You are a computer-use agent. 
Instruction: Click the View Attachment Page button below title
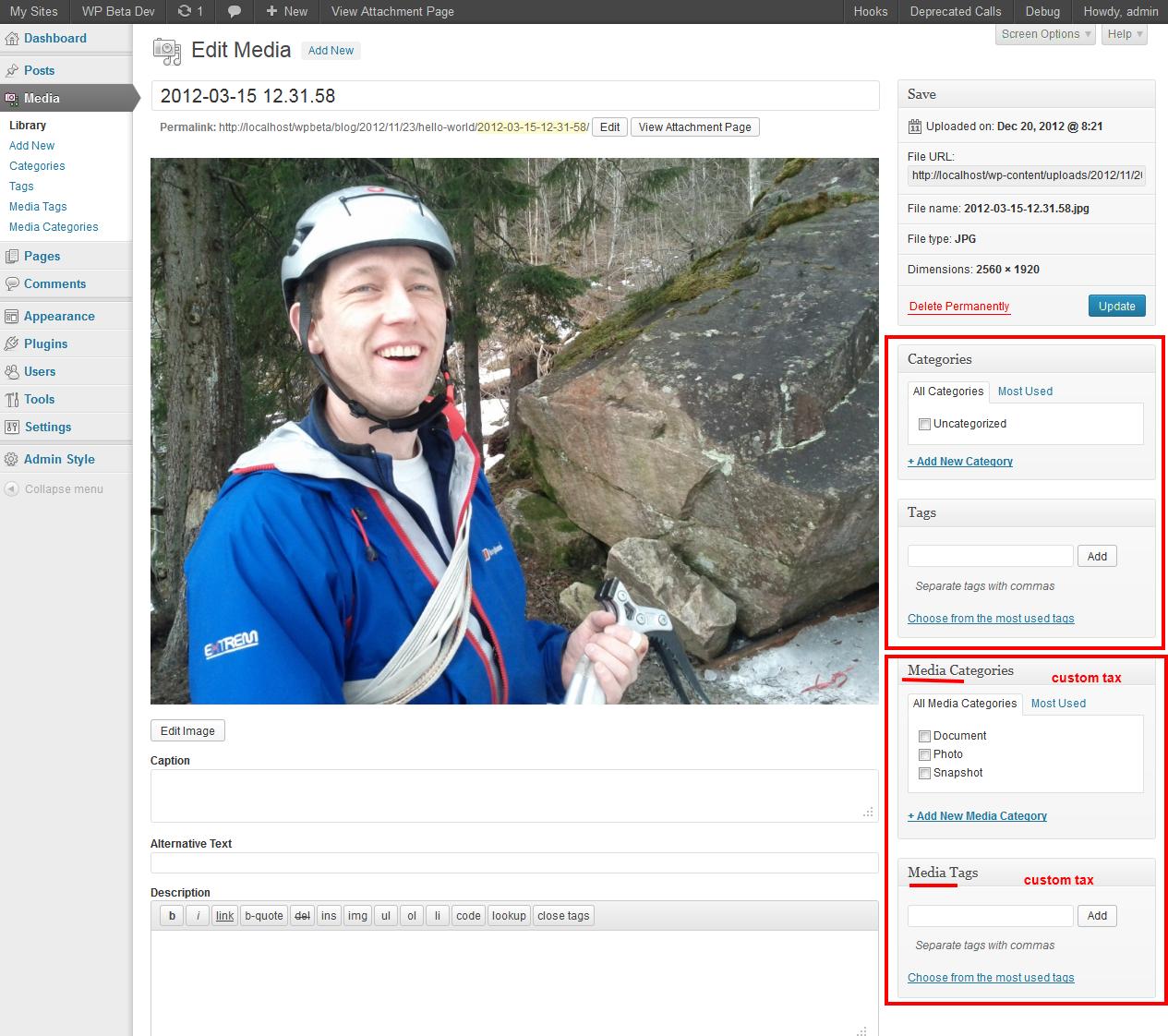[x=695, y=127]
